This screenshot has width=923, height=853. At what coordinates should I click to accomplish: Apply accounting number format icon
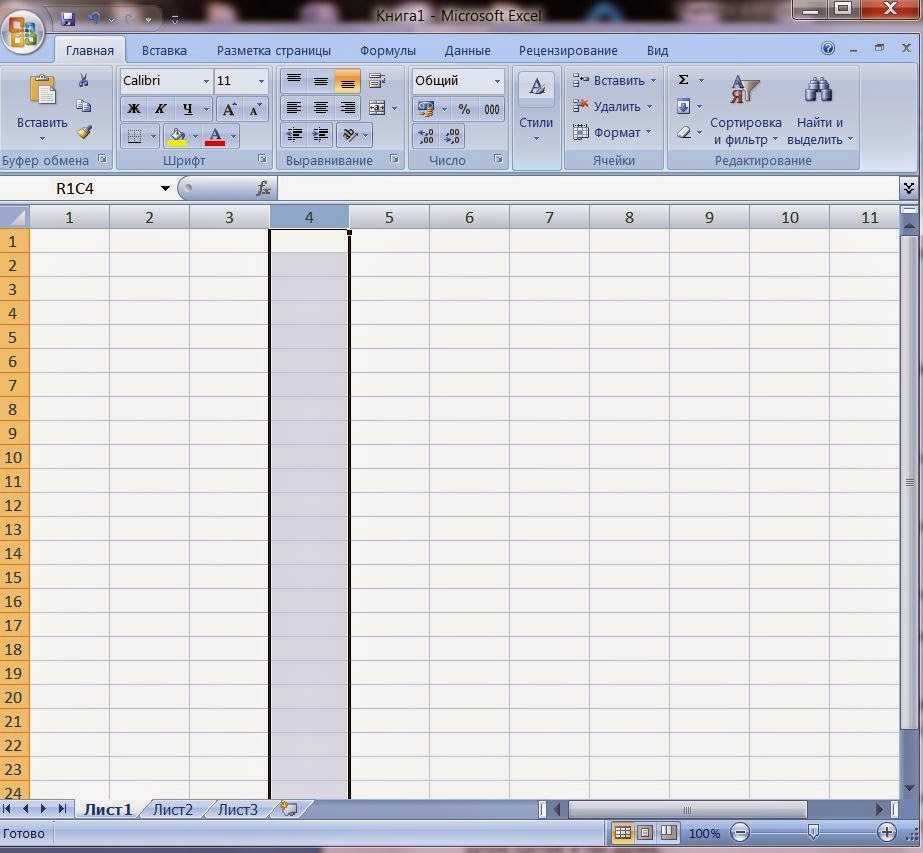pos(426,109)
